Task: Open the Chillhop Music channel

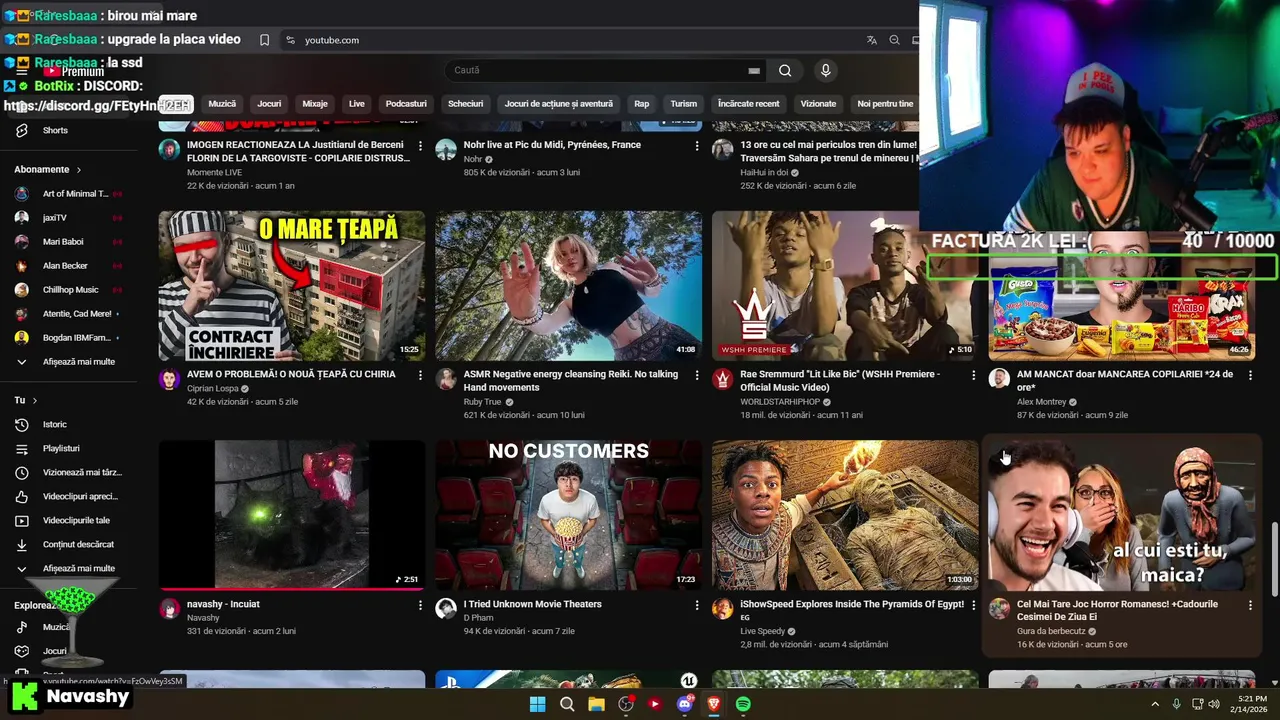Action: coord(68,289)
